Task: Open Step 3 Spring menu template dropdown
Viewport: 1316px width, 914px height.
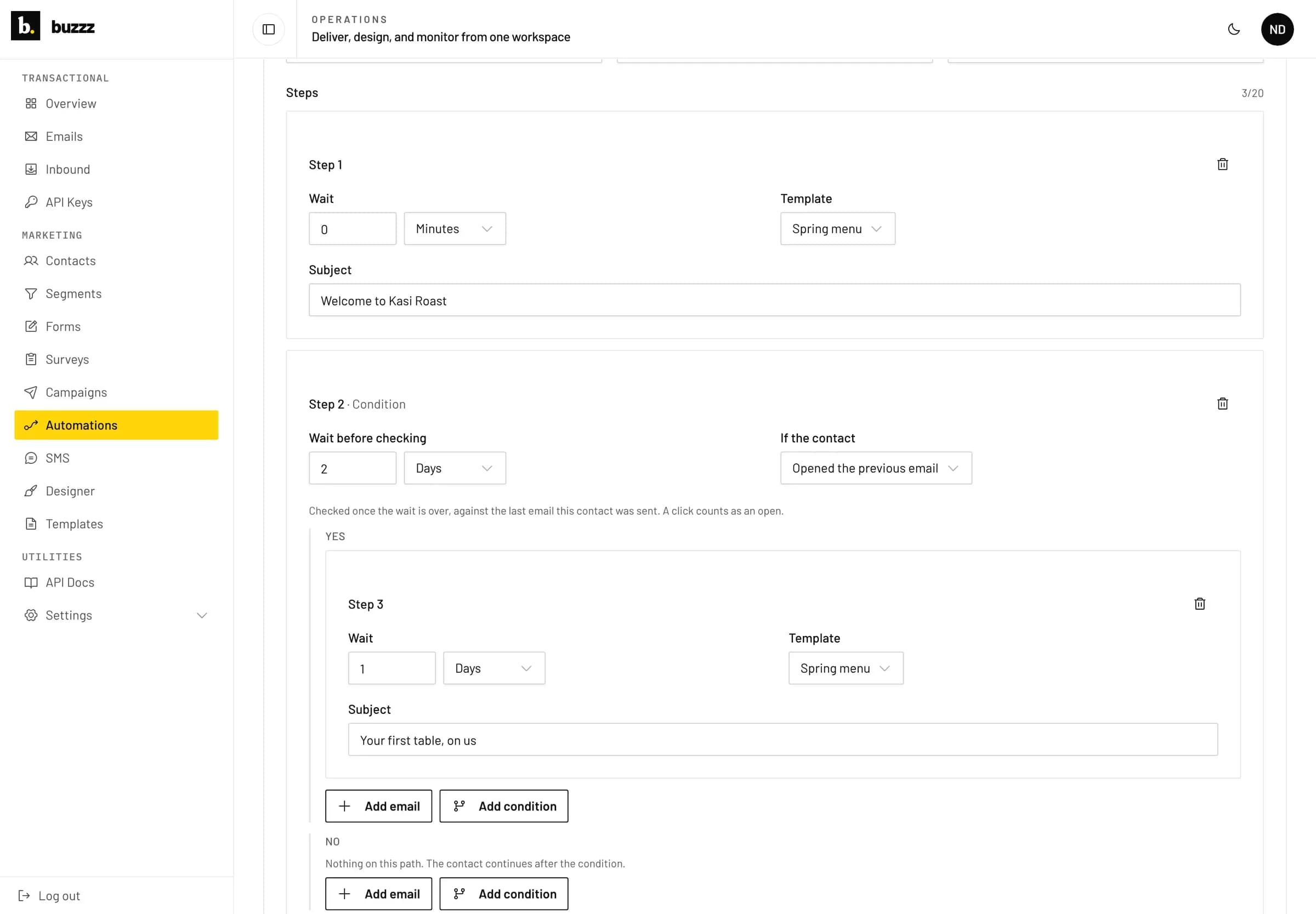Action: [x=846, y=668]
